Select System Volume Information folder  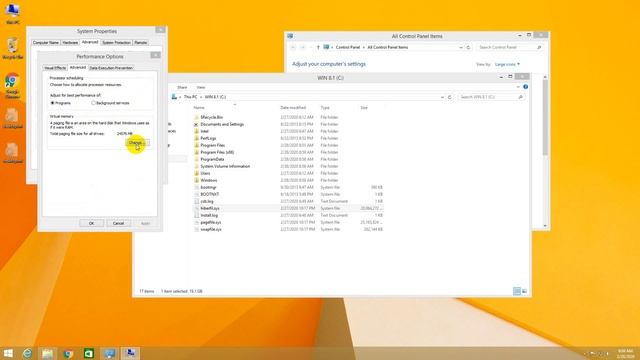tap(225, 167)
